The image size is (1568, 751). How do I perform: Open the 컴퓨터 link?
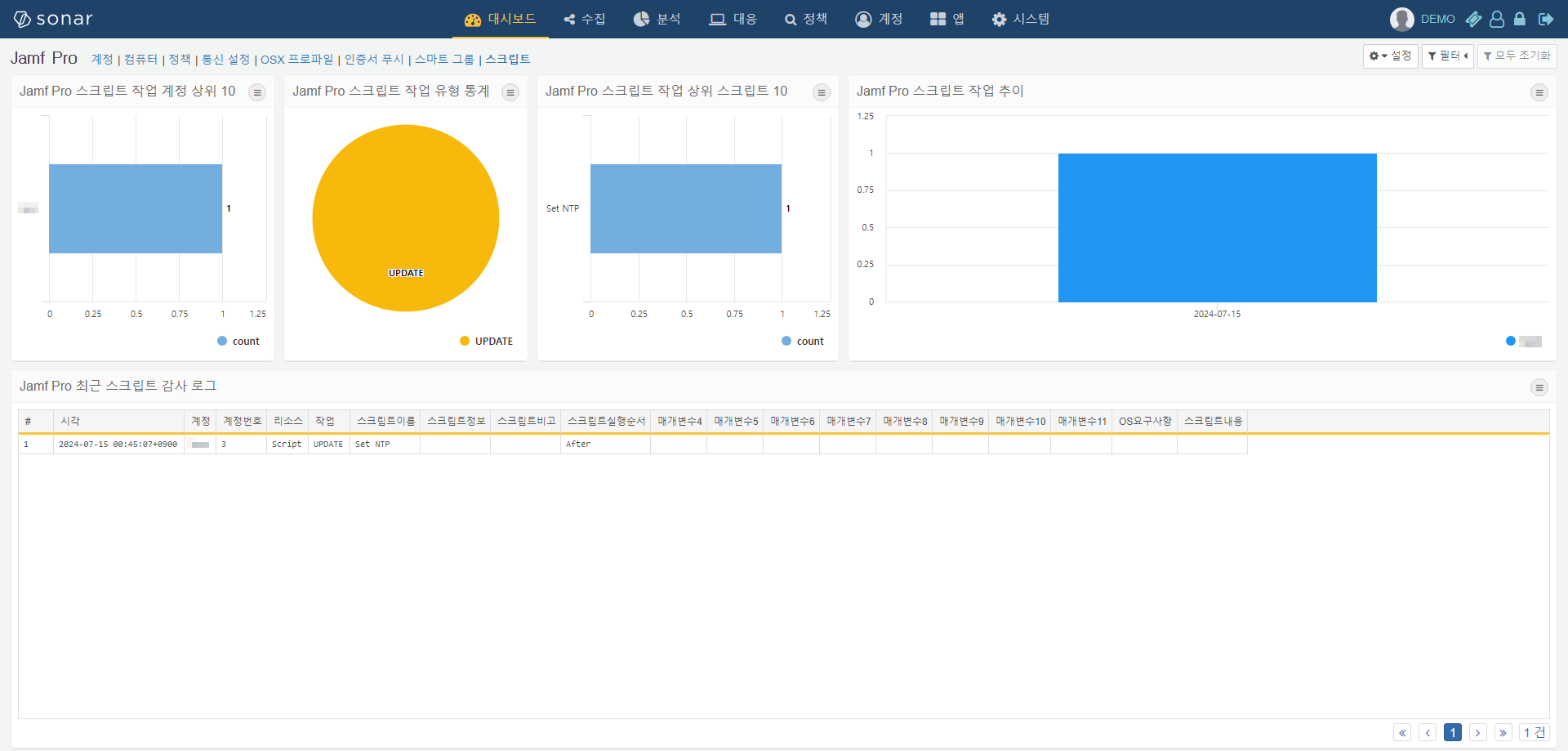[x=140, y=60]
